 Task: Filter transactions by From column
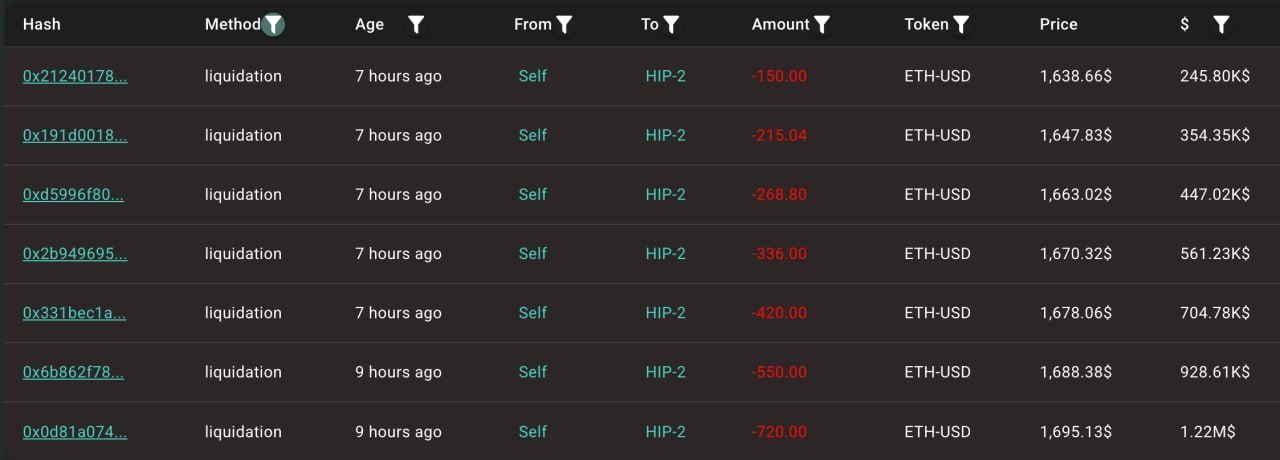(x=564, y=25)
